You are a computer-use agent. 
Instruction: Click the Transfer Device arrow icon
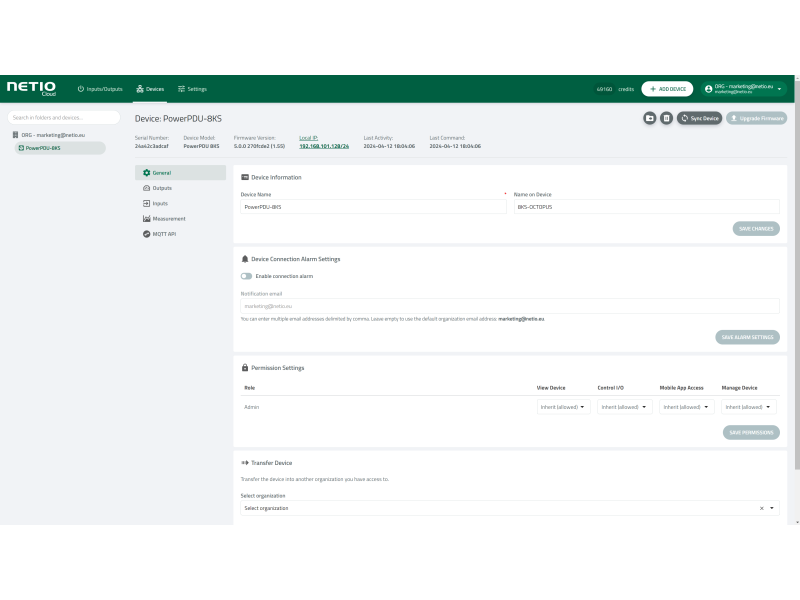point(245,463)
